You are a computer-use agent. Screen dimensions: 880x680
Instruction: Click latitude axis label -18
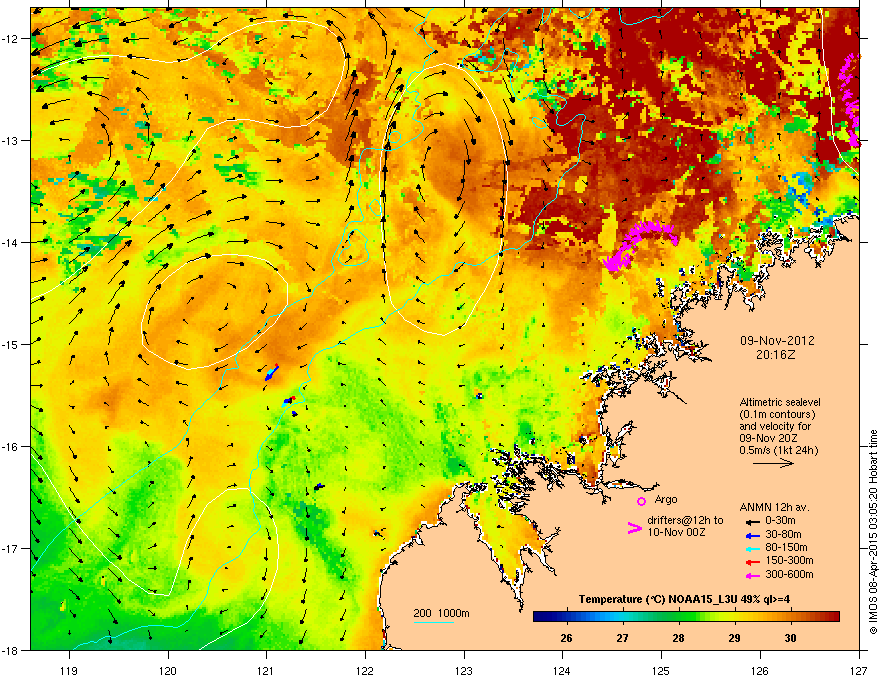point(11,650)
